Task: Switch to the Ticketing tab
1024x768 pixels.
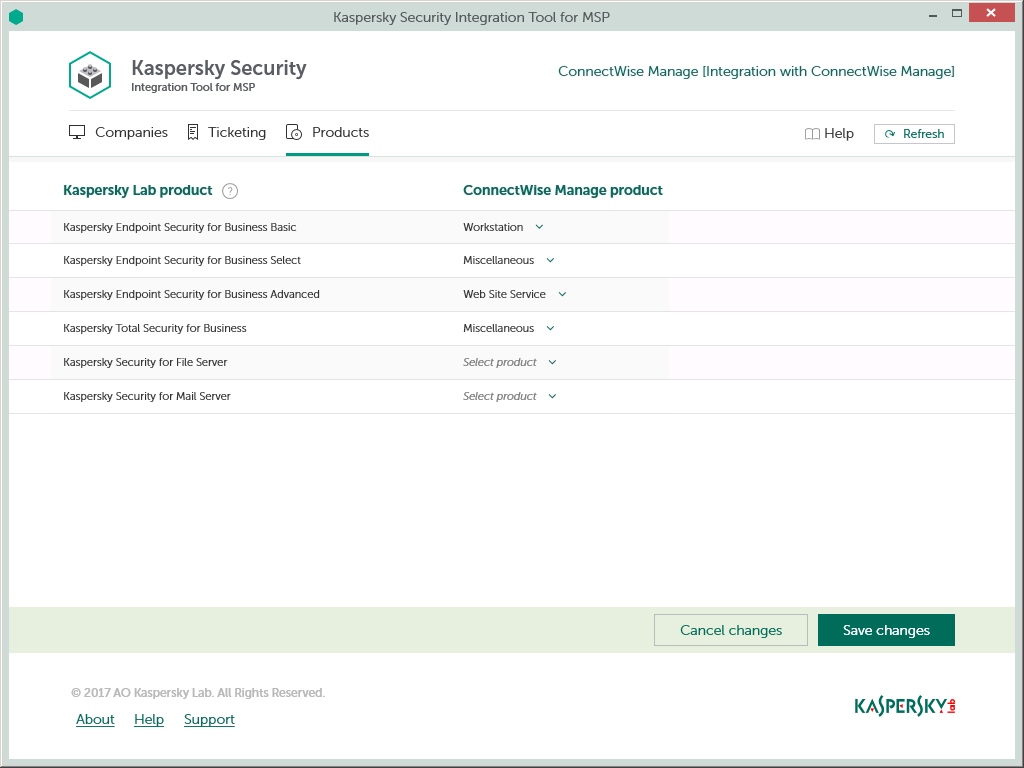Action: pyautogui.click(x=236, y=133)
